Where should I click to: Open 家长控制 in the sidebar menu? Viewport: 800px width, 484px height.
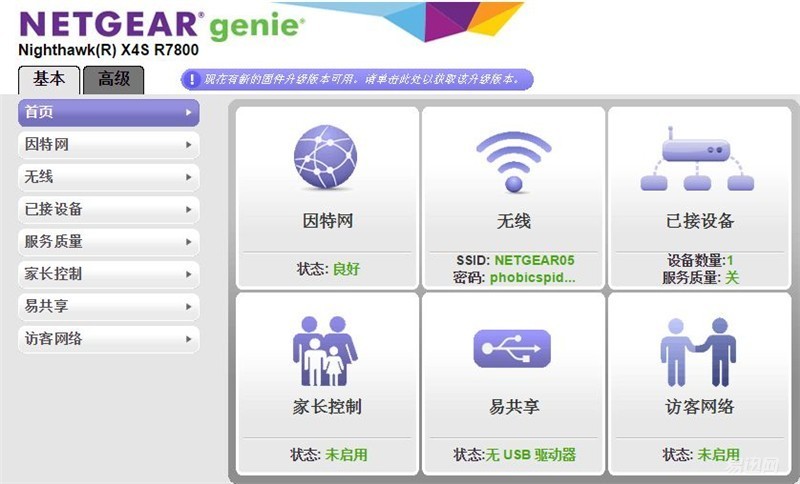[x=109, y=274]
